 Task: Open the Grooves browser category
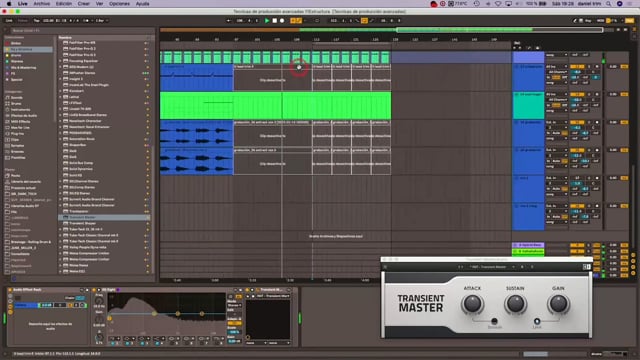pos(18,151)
